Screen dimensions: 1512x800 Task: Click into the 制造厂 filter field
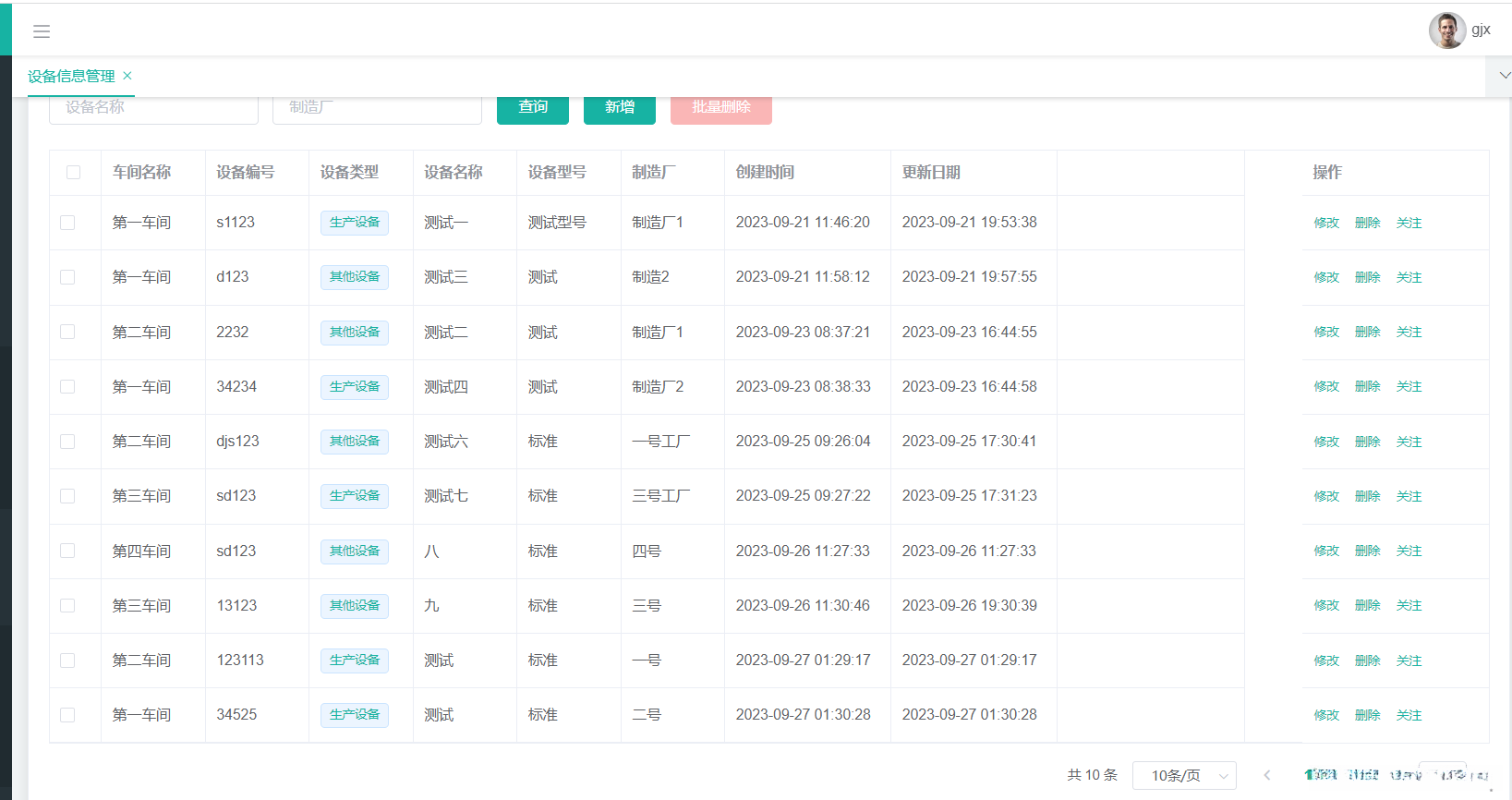377,107
